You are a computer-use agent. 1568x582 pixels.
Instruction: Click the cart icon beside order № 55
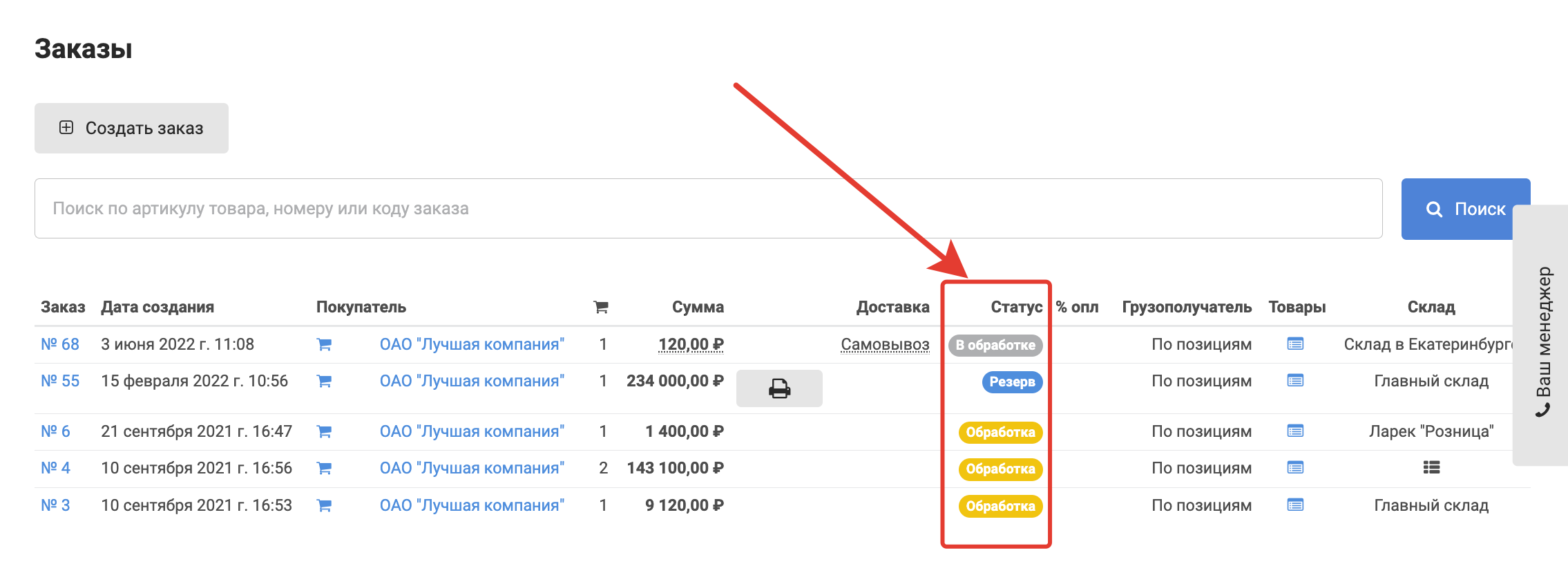pyautogui.click(x=324, y=381)
